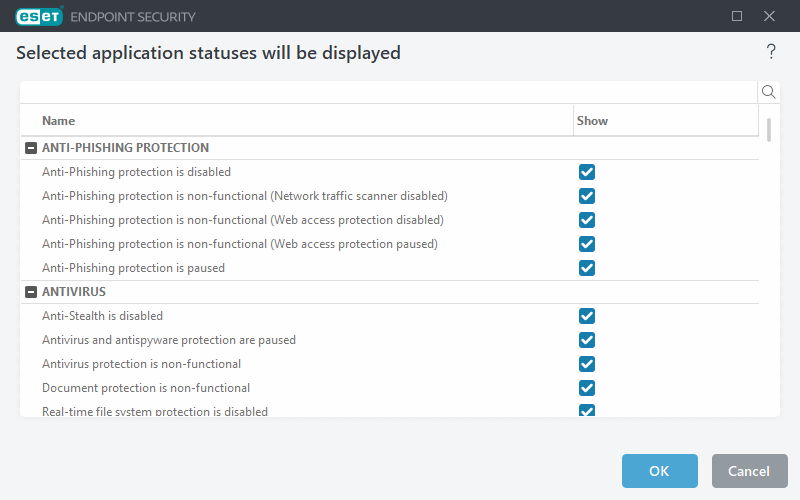Toggle 'Document protection is non-functional' checkbox
The width and height of the screenshot is (800, 500).
pyautogui.click(x=587, y=388)
